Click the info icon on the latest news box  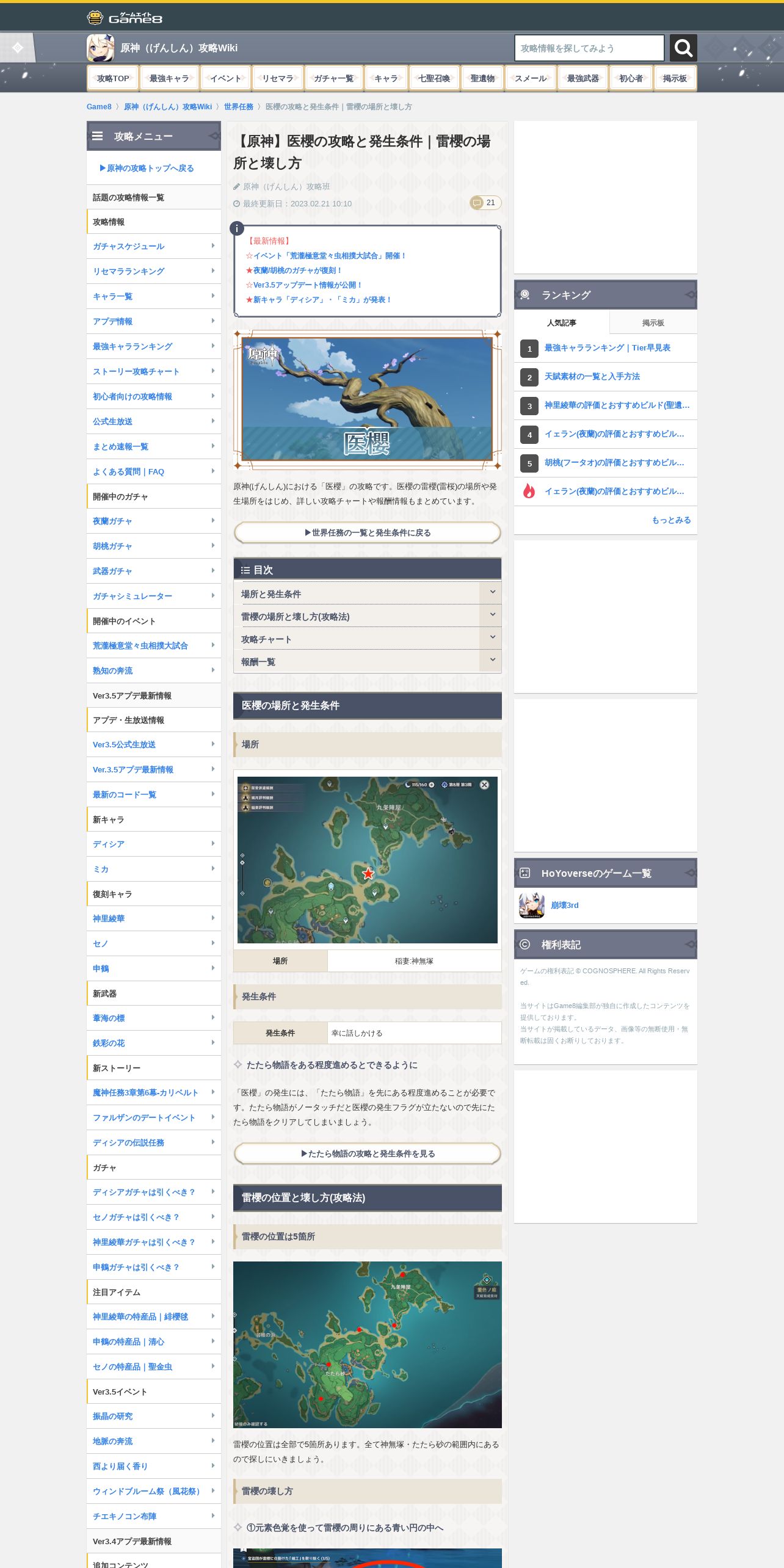[237, 228]
